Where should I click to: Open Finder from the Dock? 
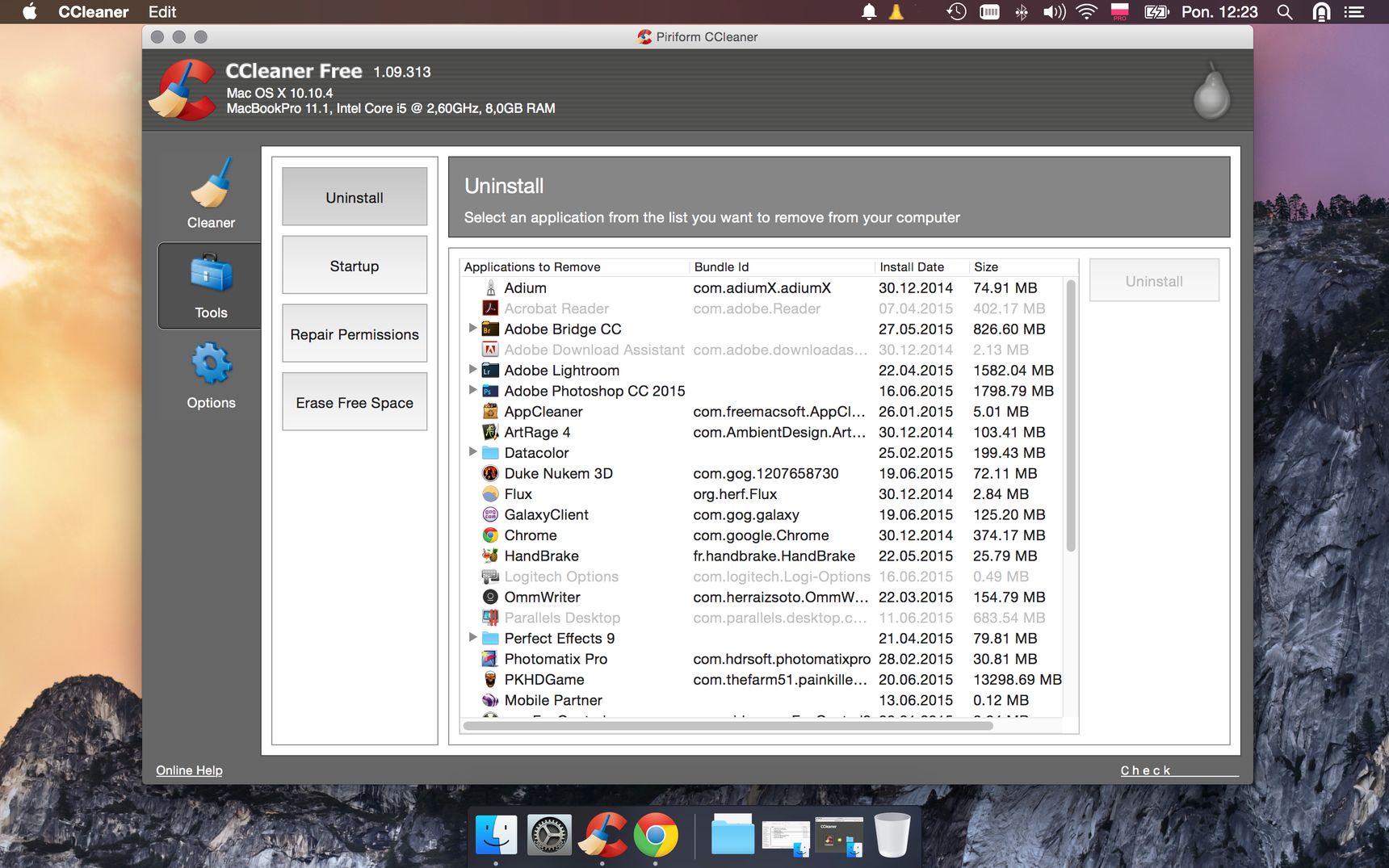coord(496,835)
